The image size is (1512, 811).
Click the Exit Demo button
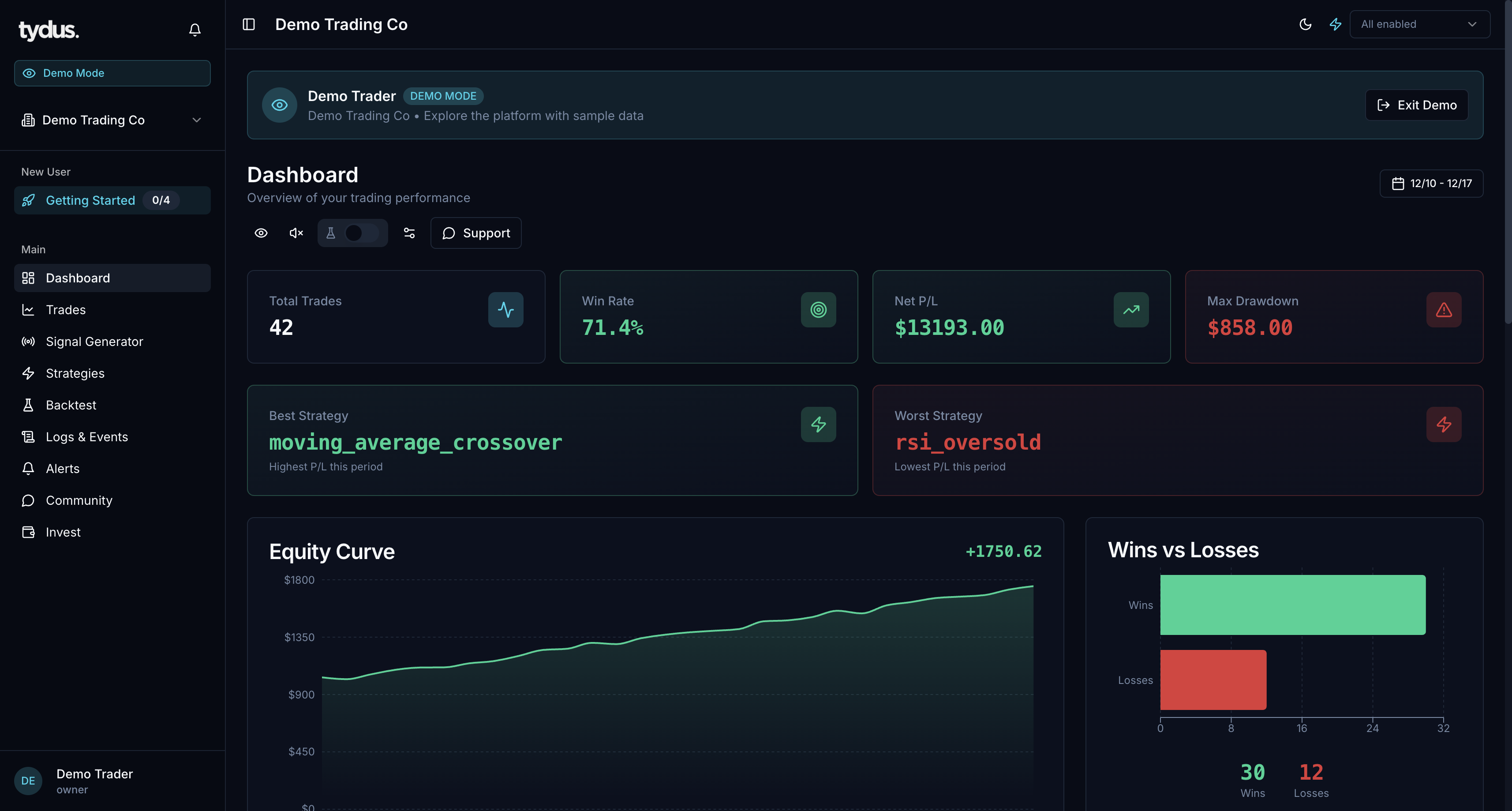[1416, 105]
